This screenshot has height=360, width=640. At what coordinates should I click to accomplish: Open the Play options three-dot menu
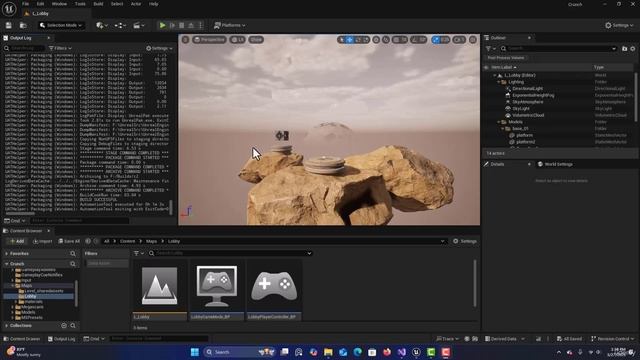click(200, 25)
